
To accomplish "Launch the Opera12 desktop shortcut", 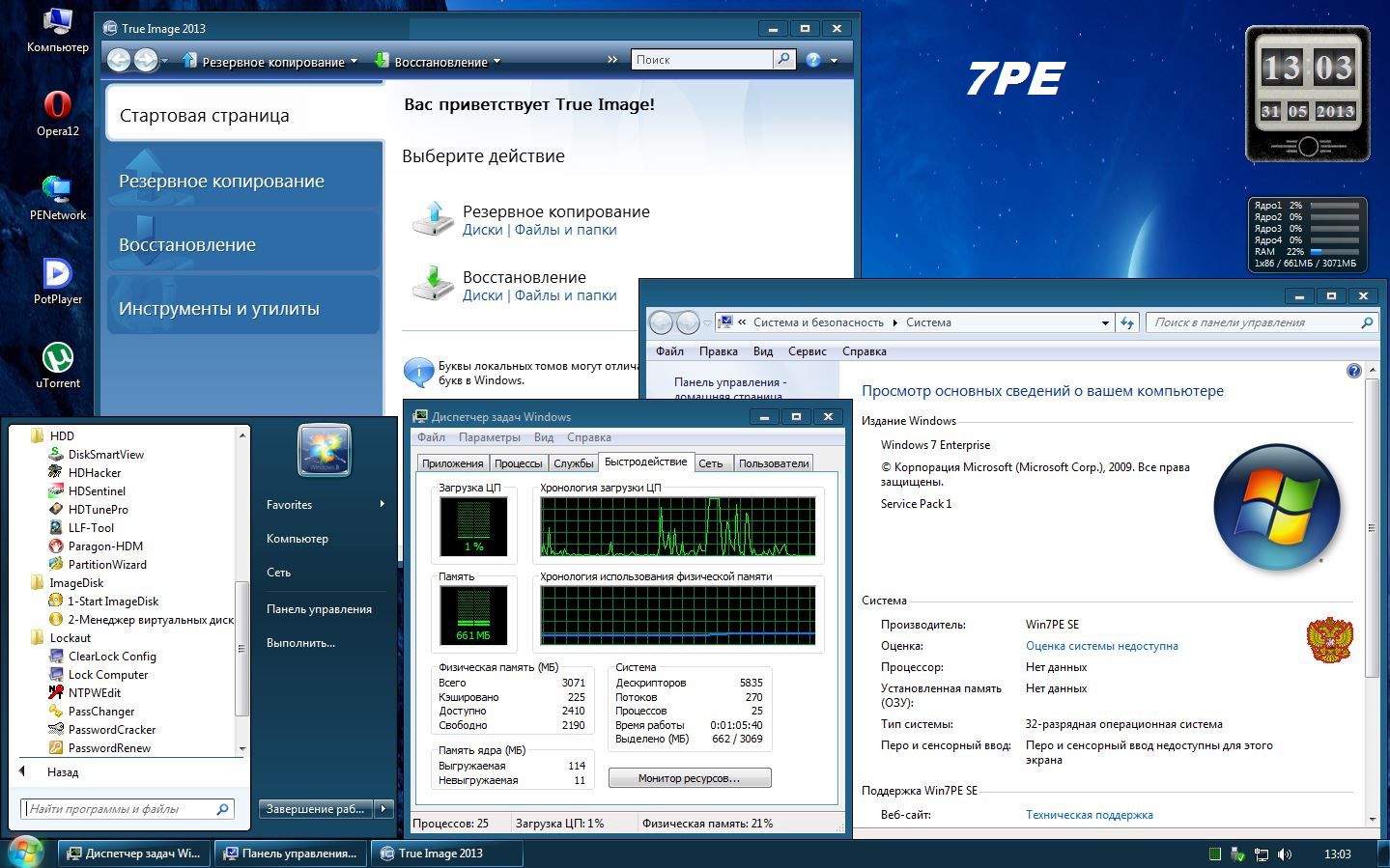I will click(x=57, y=113).
